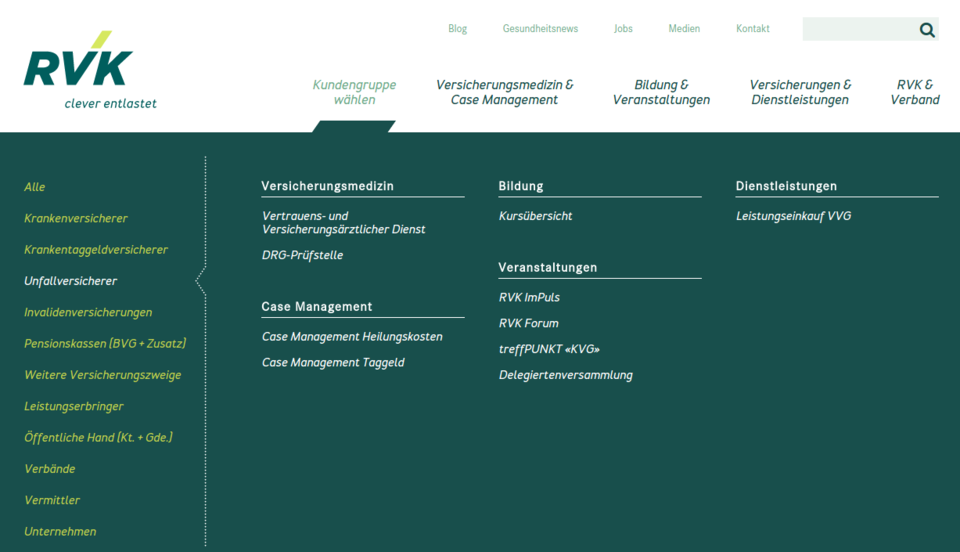Open Leistungseinkauf VVG link

[x=793, y=216]
